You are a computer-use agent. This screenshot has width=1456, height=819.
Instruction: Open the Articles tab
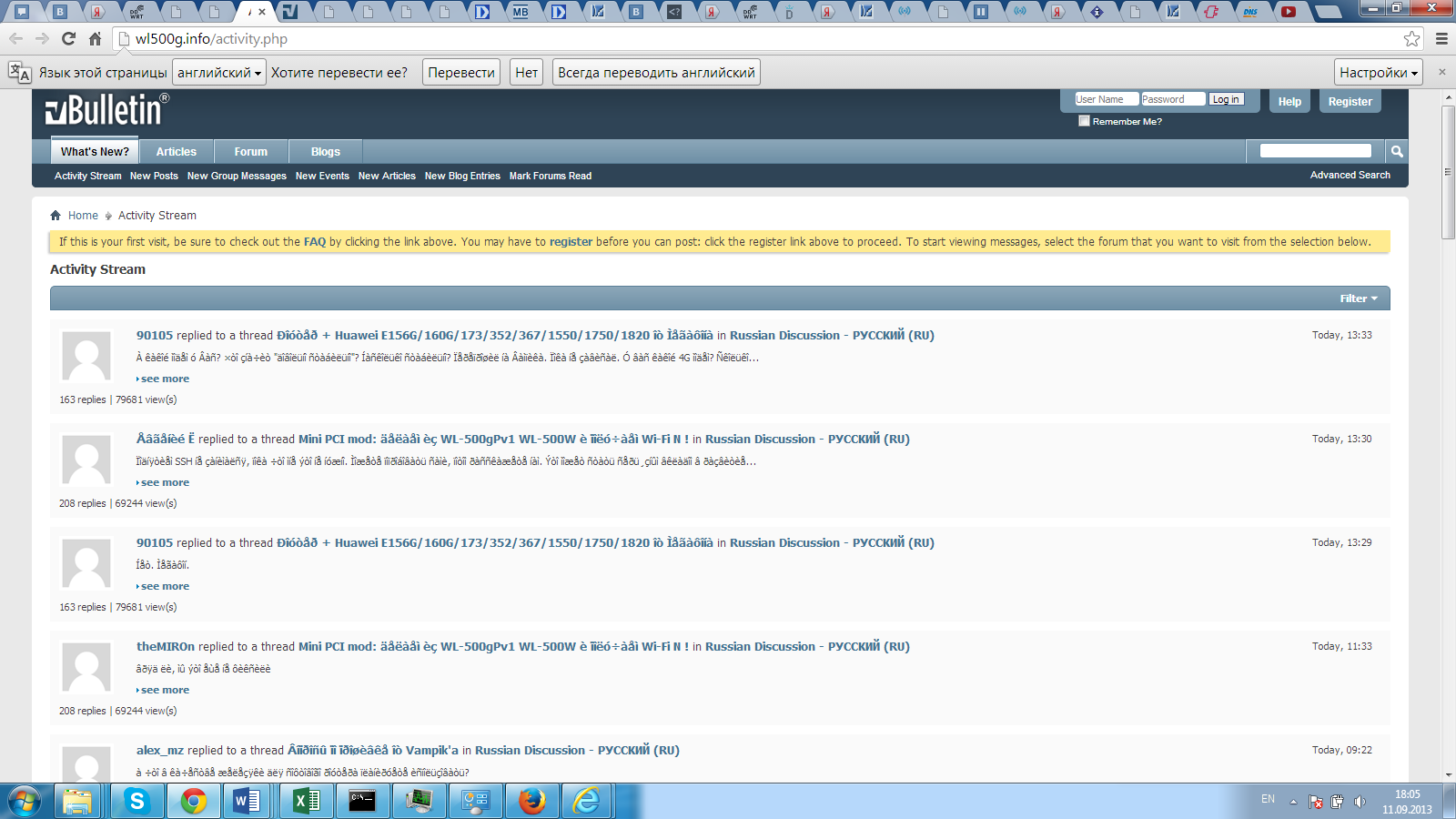[x=177, y=152]
